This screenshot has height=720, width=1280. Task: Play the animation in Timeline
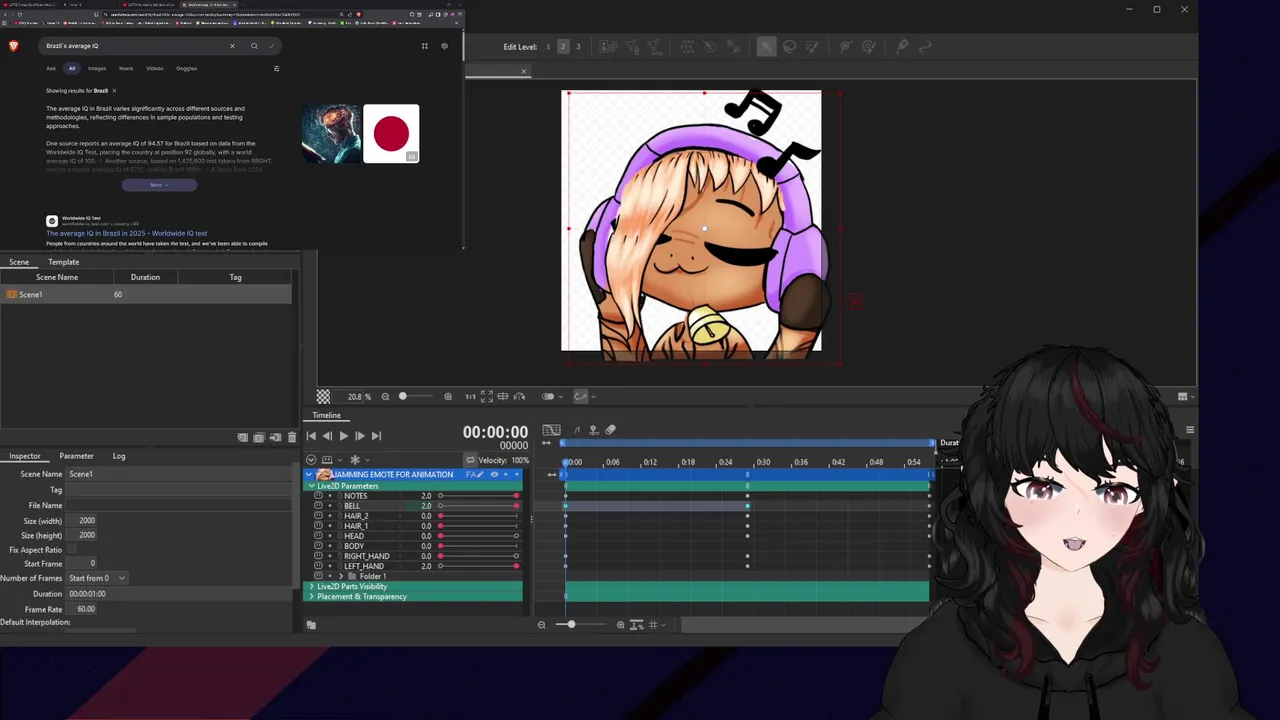pyautogui.click(x=343, y=436)
